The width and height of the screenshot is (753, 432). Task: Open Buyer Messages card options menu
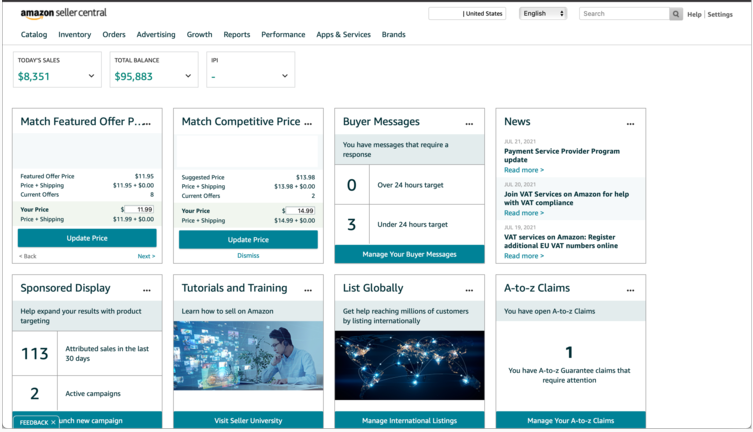tap(469, 124)
